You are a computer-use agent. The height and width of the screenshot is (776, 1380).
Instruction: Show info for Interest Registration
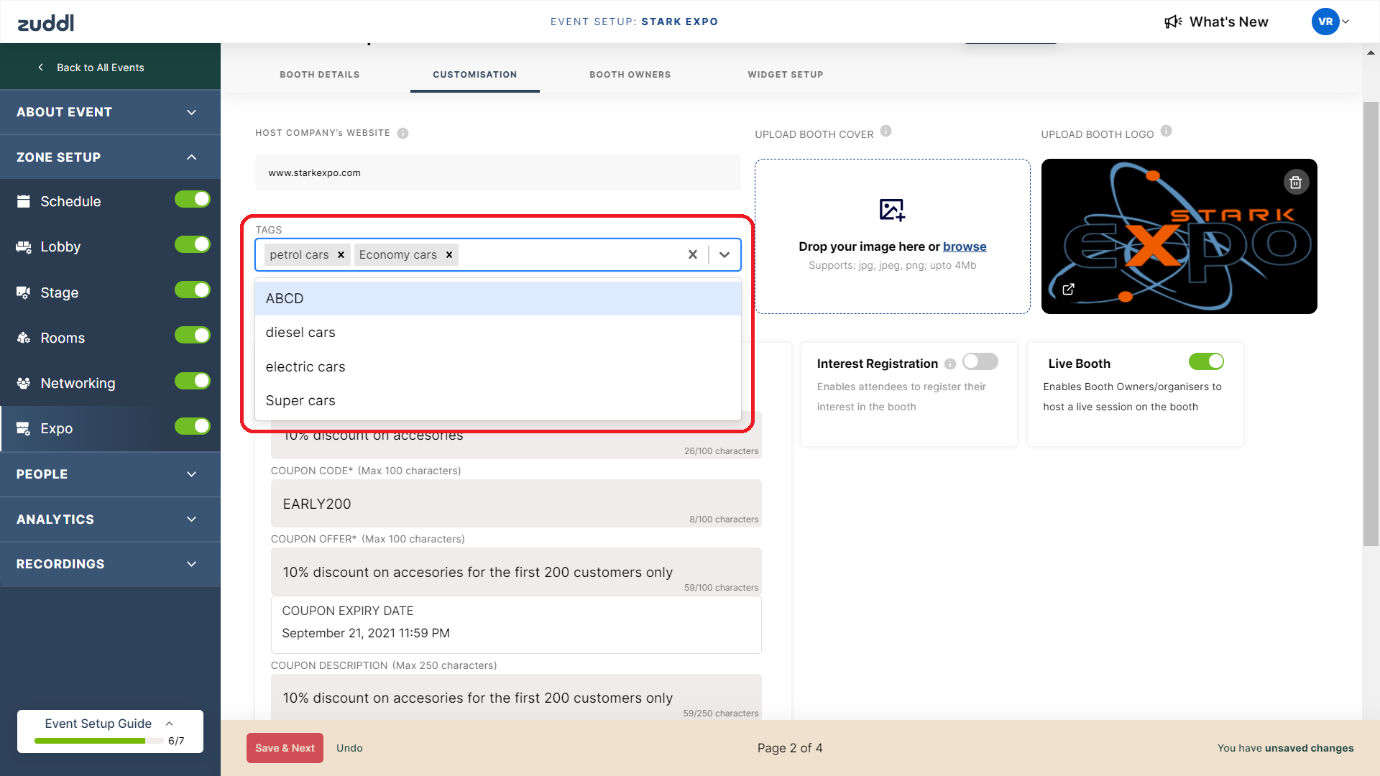click(950, 364)
